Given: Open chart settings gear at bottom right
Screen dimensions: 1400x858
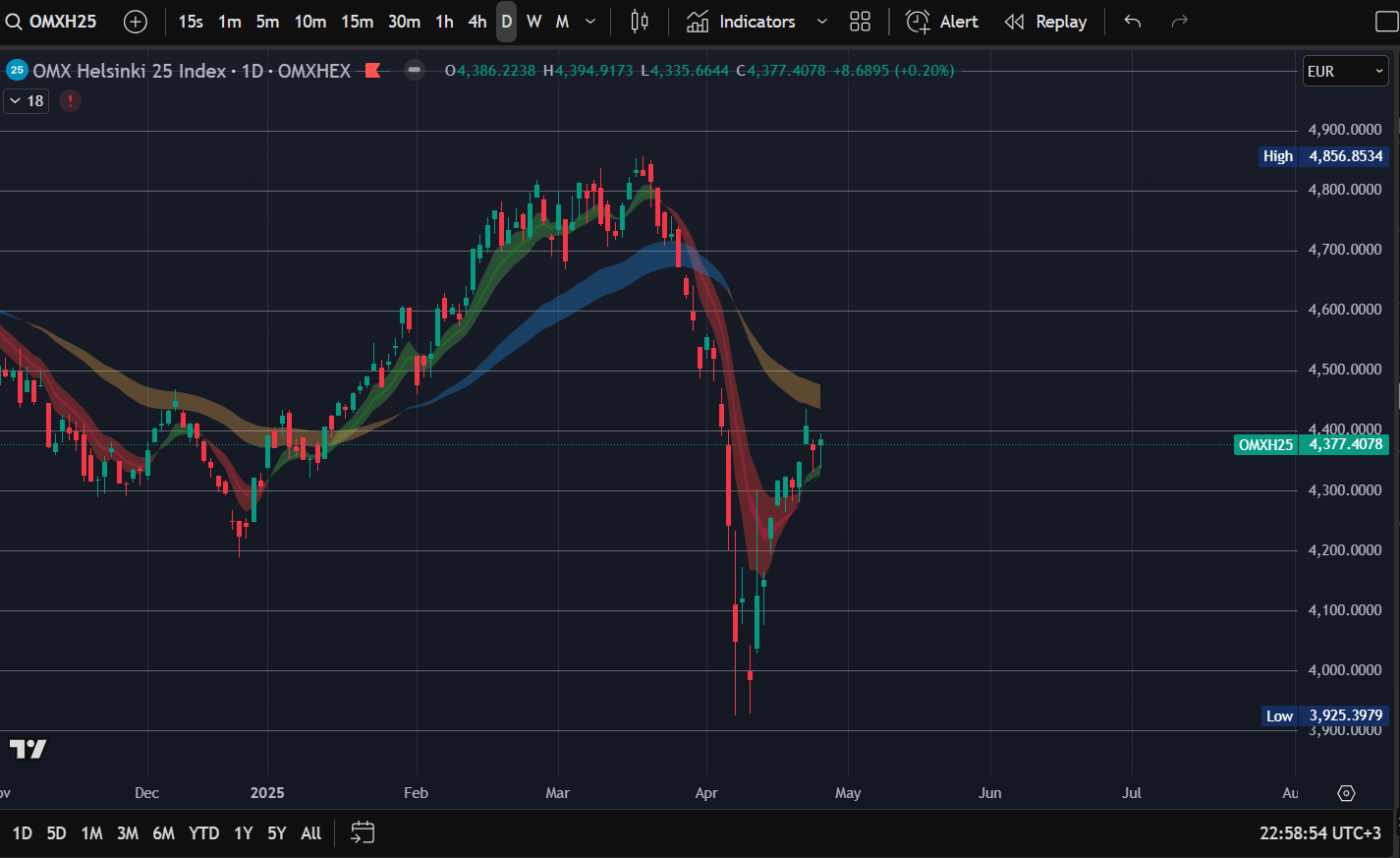Looking at the screenshot, I should pyautogui.click(x=1346, y=793).
